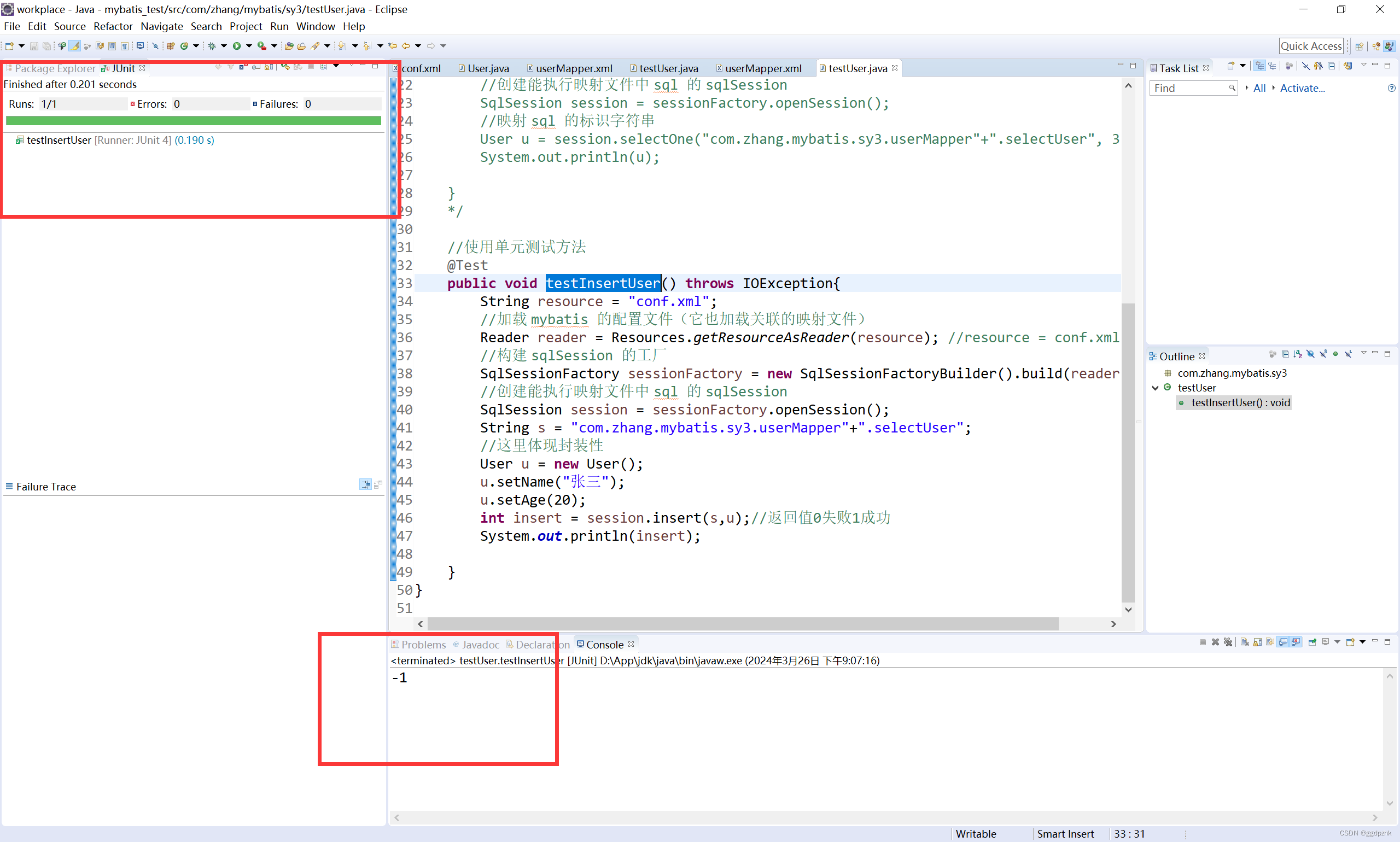Click the green JUnit progress bar
Image resolution: width=1400 pixels, height=842 pixels.
click(x=194, y=120)
